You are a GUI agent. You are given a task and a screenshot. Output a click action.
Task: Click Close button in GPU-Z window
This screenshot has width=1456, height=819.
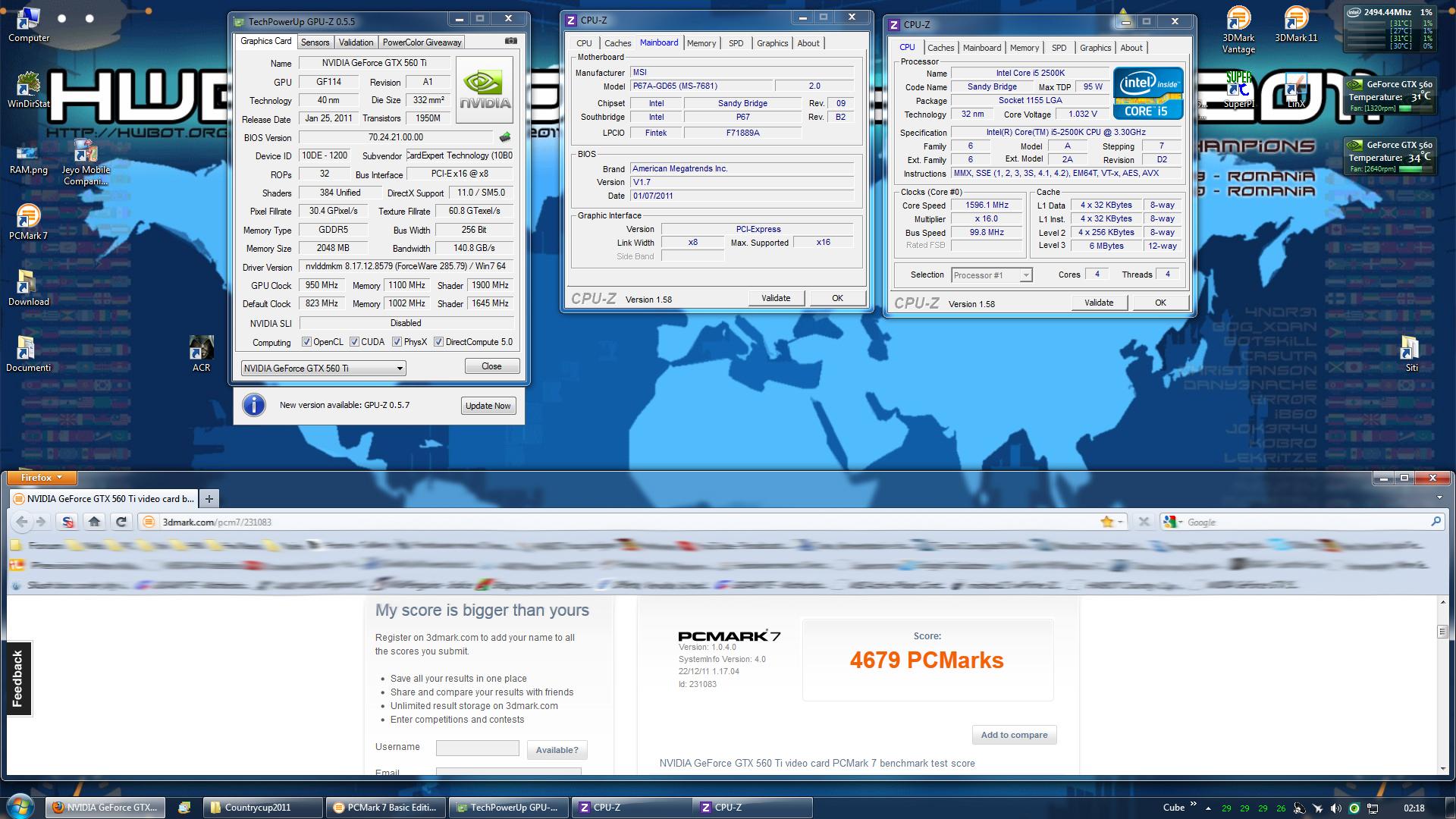491,366
